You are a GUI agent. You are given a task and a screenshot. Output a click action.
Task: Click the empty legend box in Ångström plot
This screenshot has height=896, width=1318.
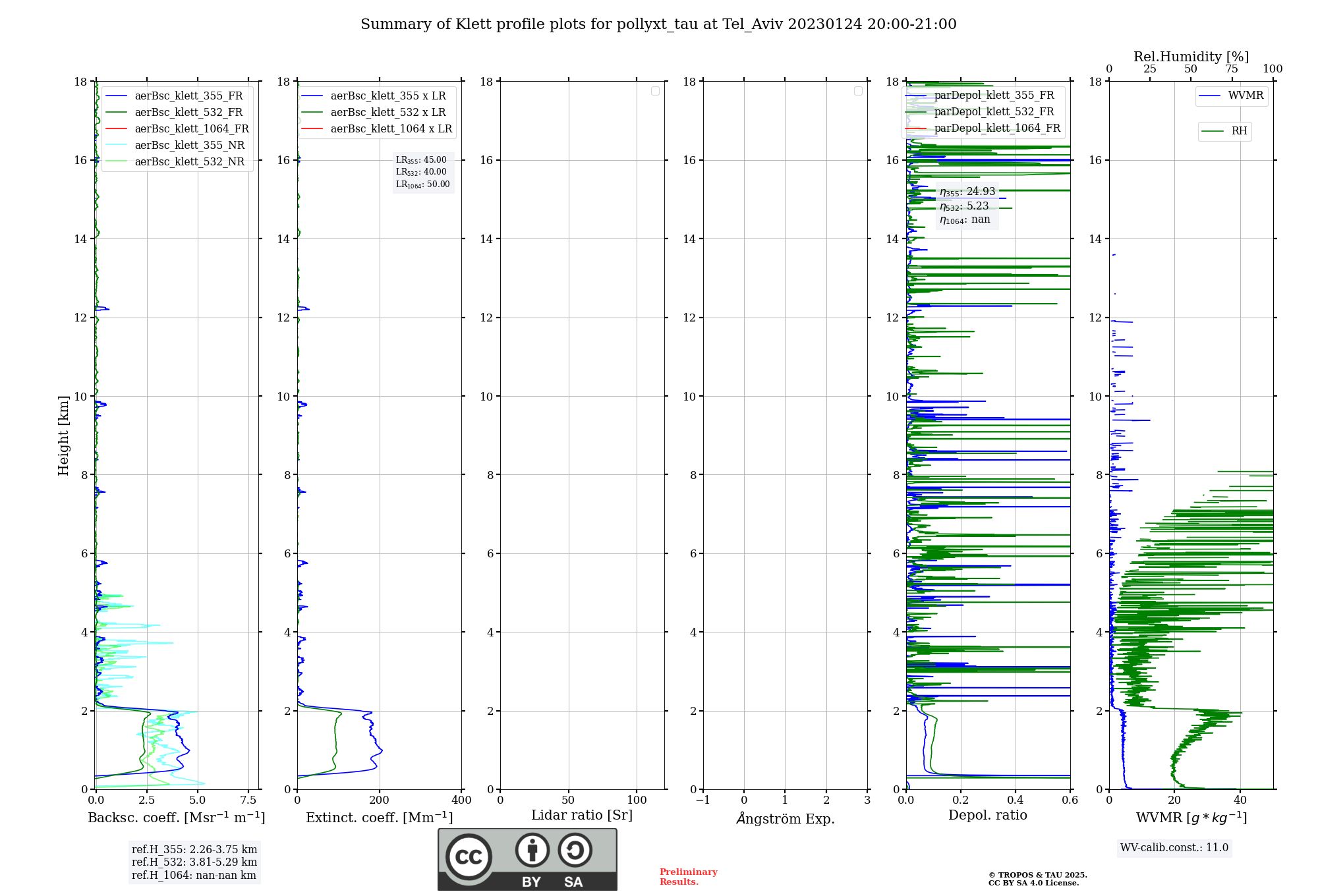tap(858, 91)
